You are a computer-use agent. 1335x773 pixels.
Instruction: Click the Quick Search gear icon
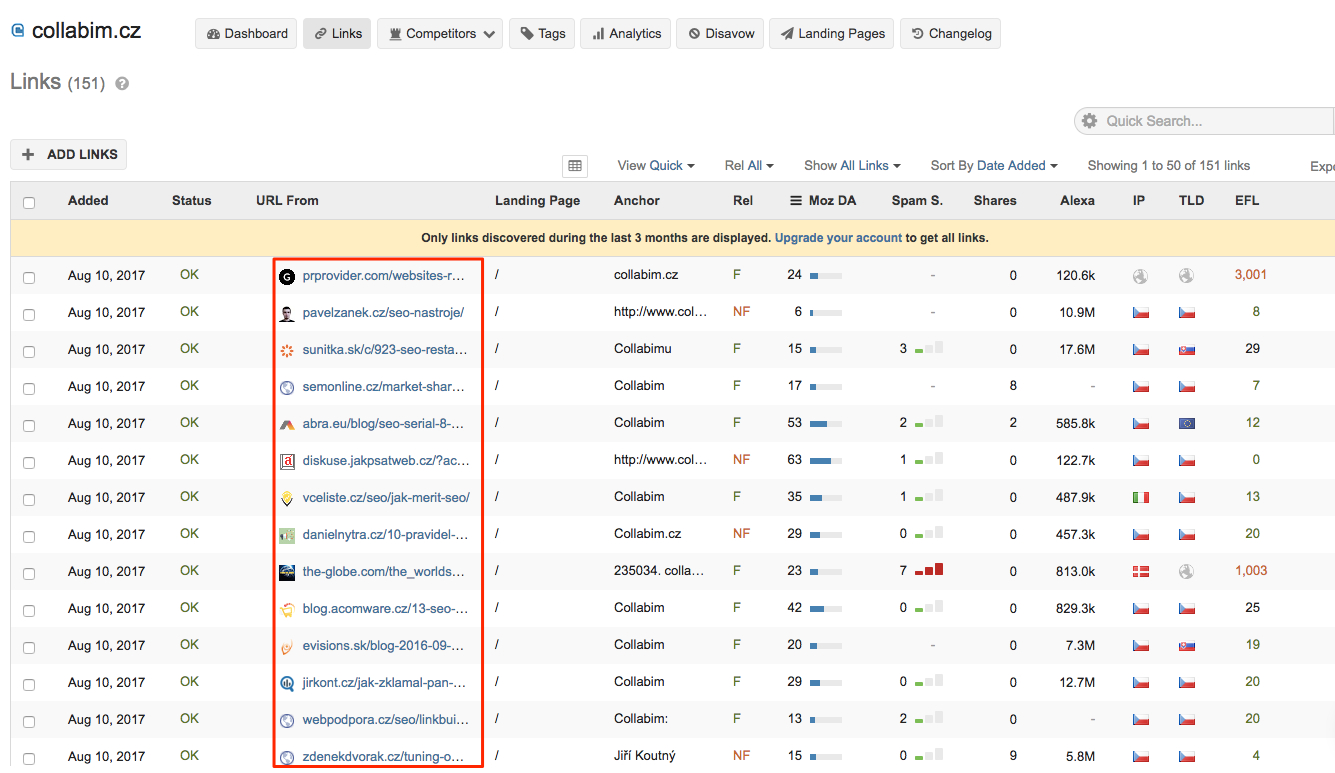(x=1089, y=121)
